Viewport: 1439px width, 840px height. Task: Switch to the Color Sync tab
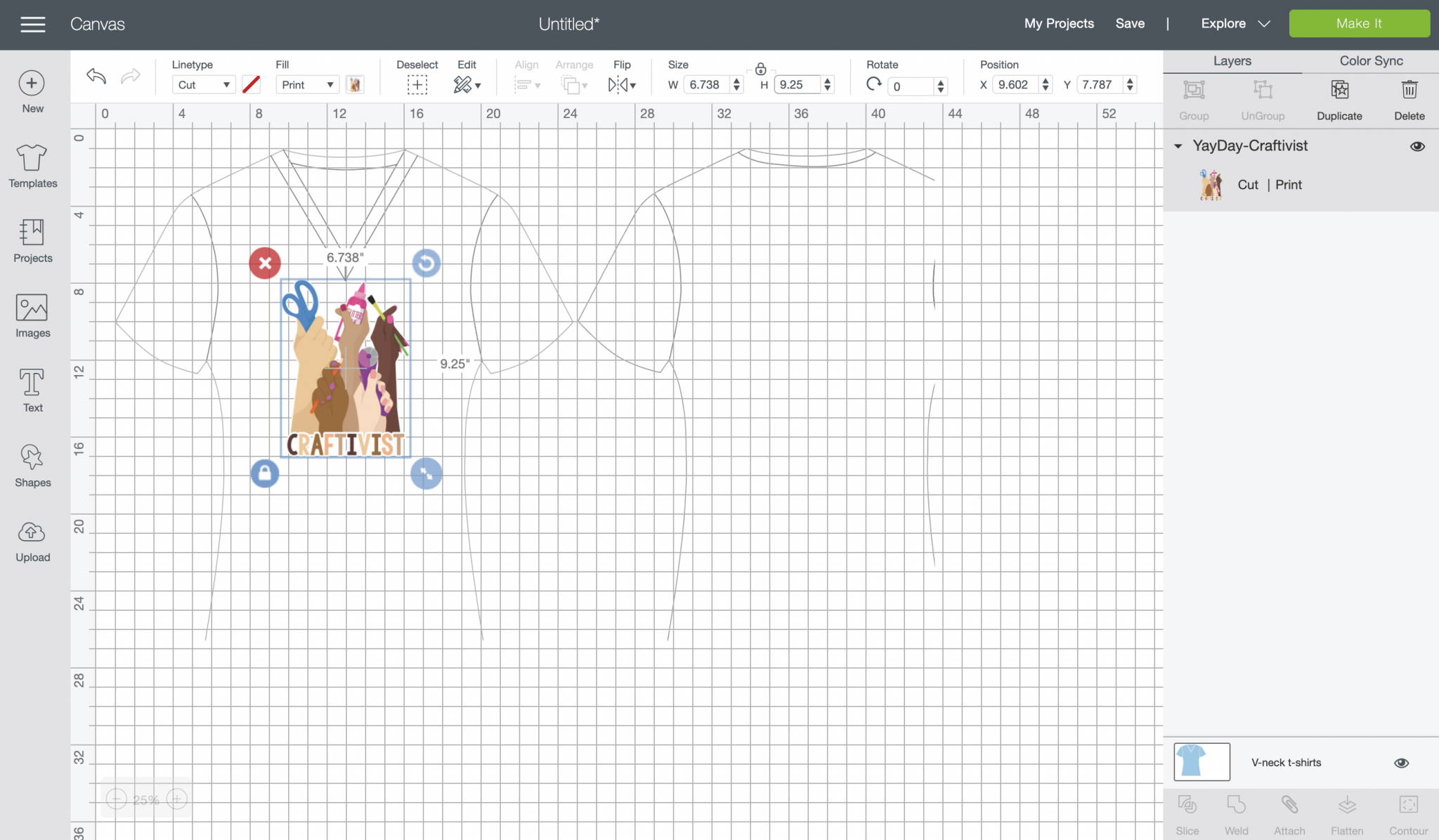point(1371,61)
